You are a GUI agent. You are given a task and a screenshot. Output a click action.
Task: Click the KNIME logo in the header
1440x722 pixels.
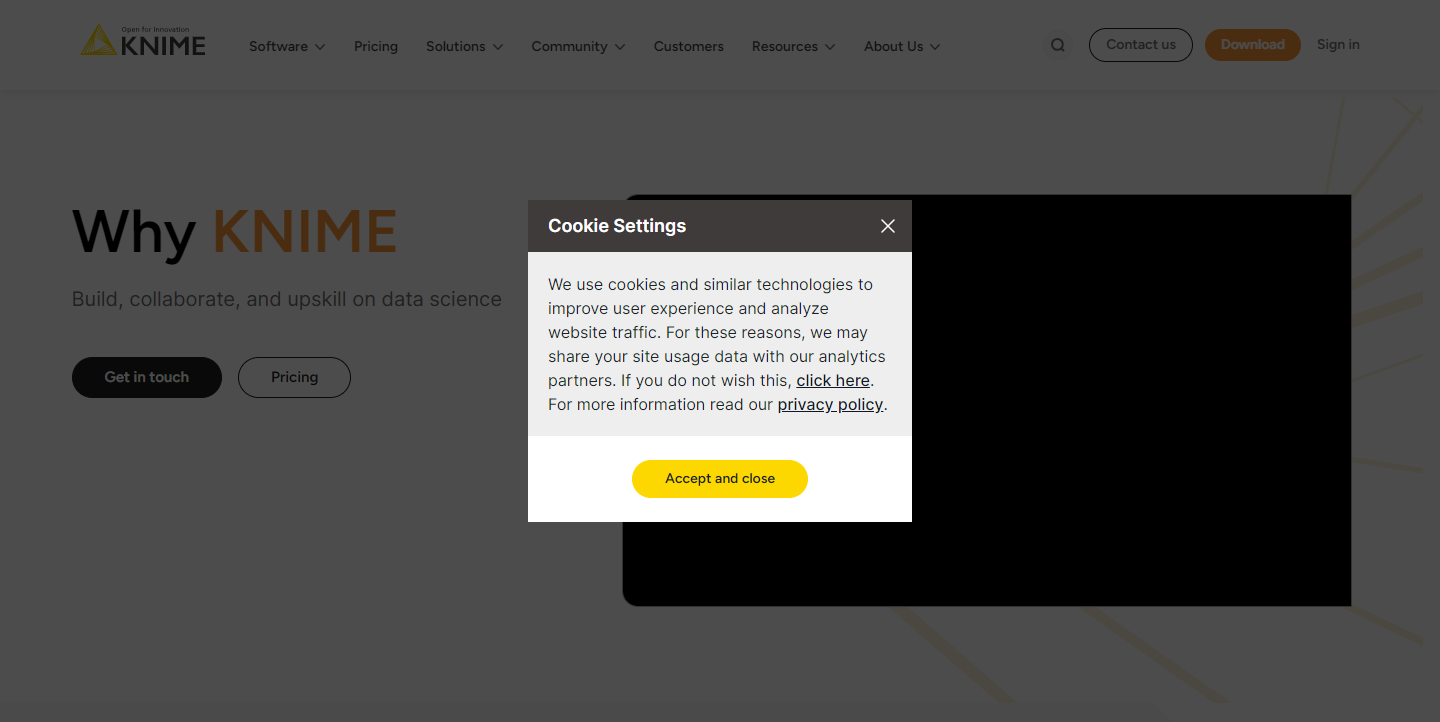point(143,41)
